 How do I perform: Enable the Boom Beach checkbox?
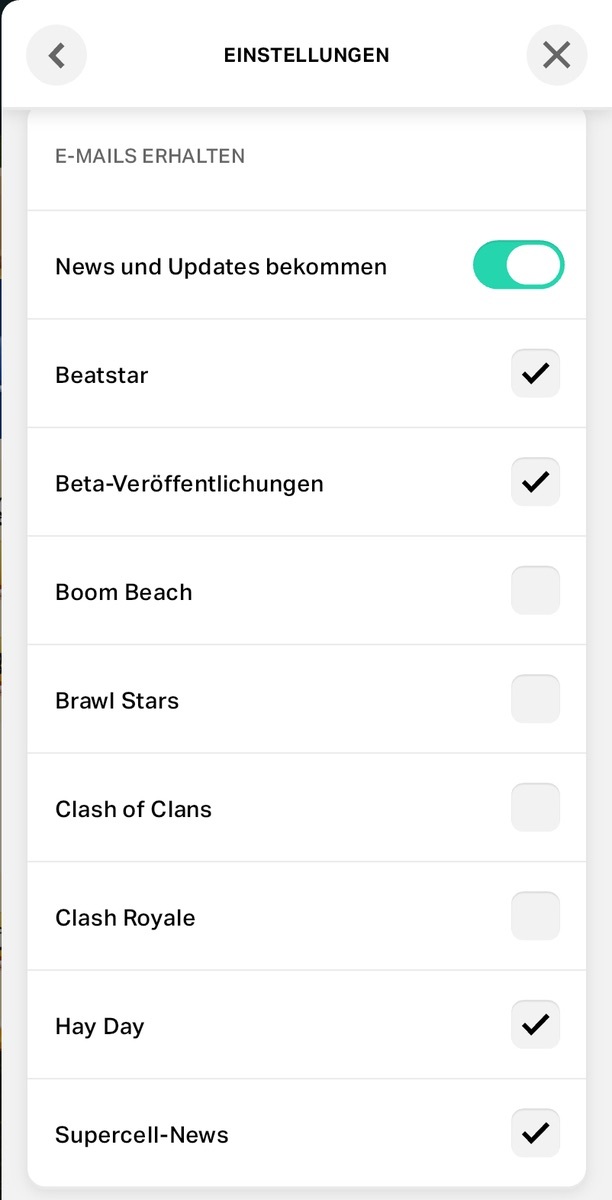point(535,591)
